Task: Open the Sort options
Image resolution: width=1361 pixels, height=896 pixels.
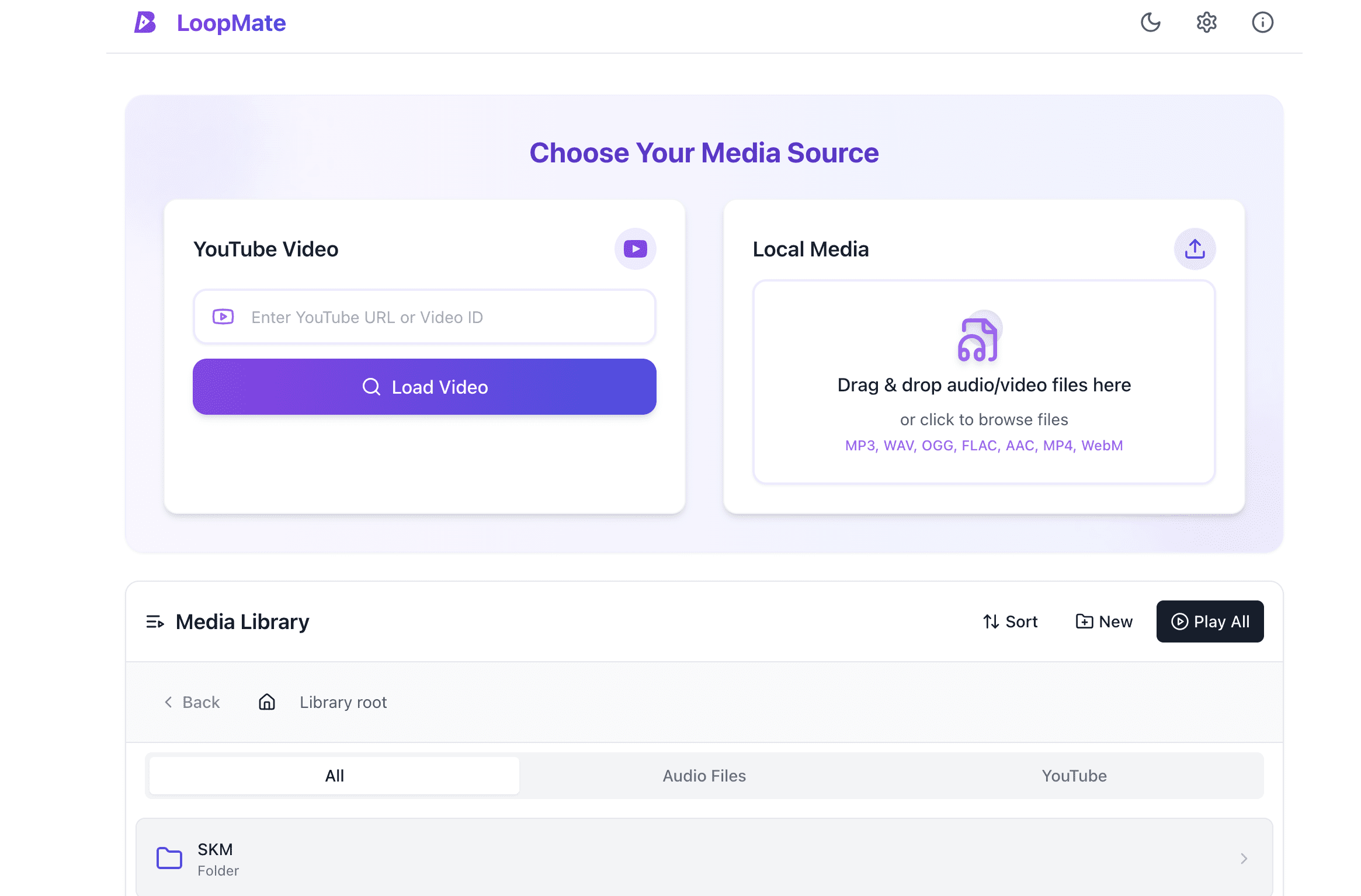Action: click(1010, 621)
